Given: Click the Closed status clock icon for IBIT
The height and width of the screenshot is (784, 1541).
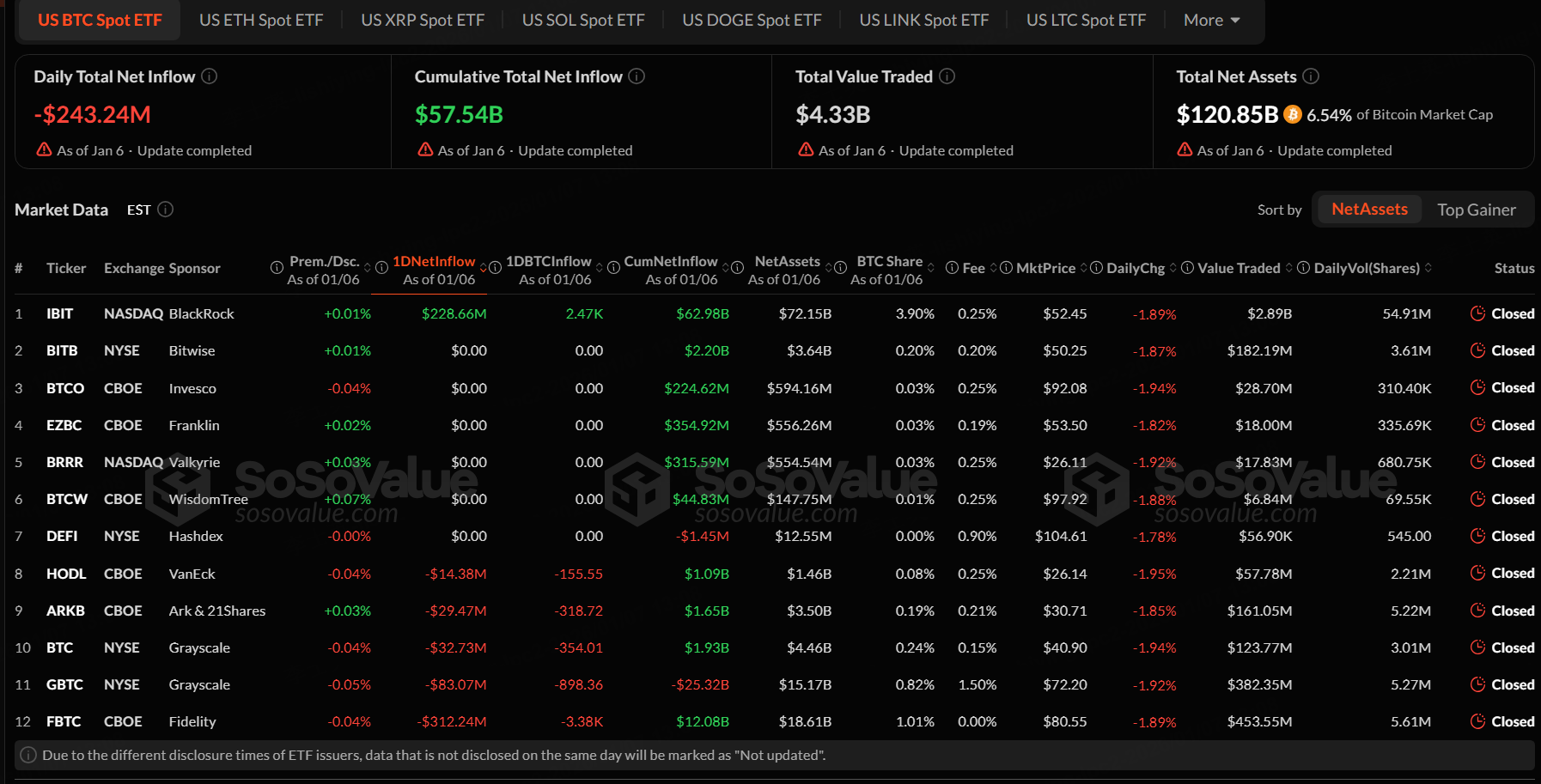Looking at the screenshot, I should (1477, 313).
